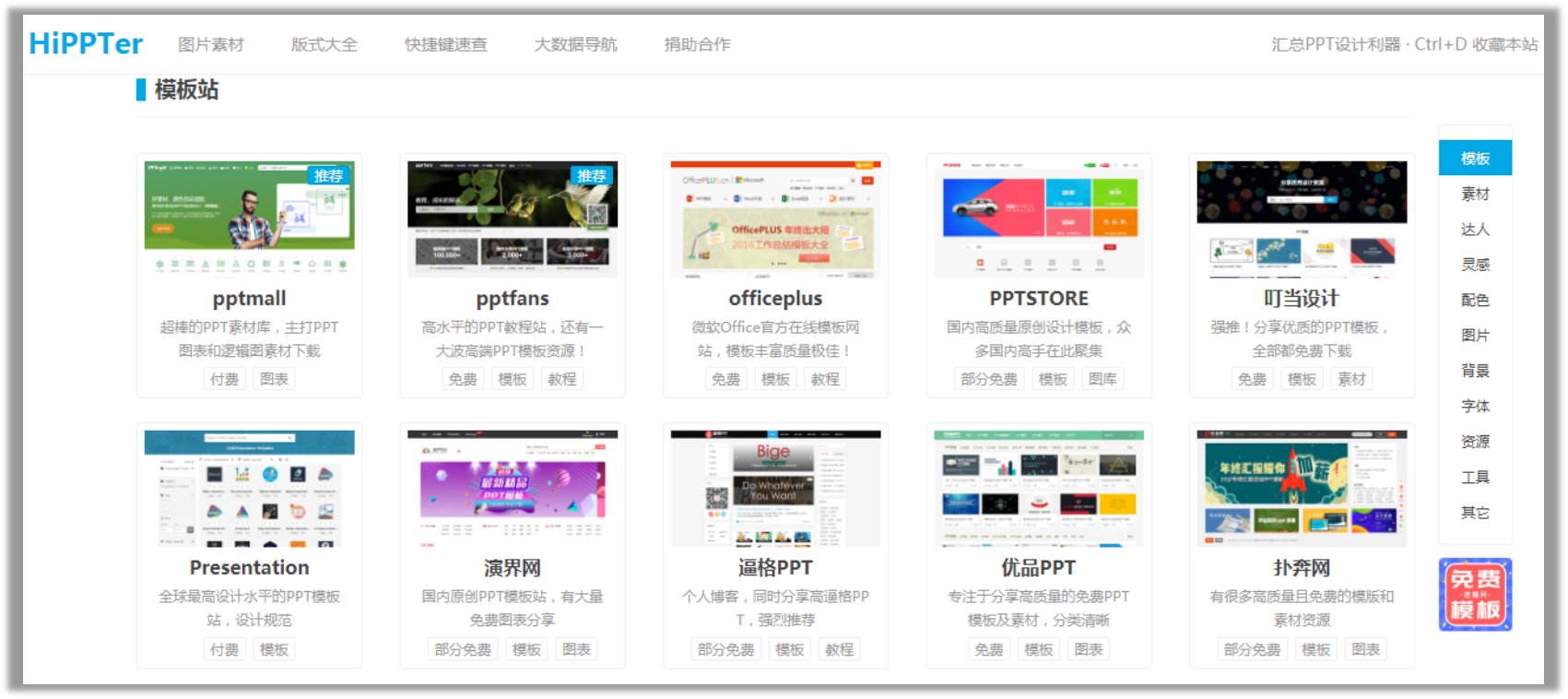Click the 逼格PPT title link

pyautogui.click(x=775, y=568)
